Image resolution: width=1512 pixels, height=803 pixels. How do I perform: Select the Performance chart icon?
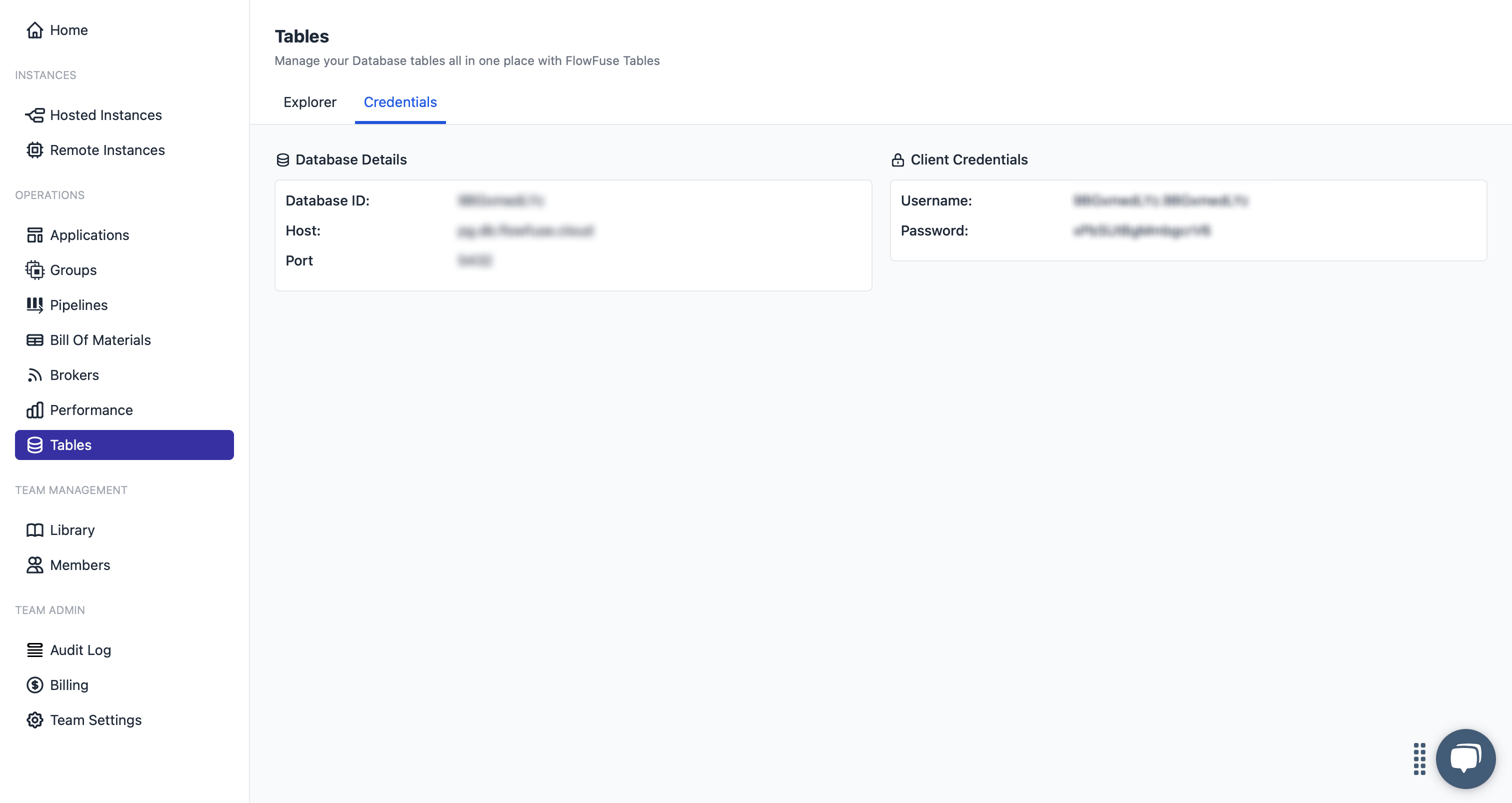tap(34, 409)
